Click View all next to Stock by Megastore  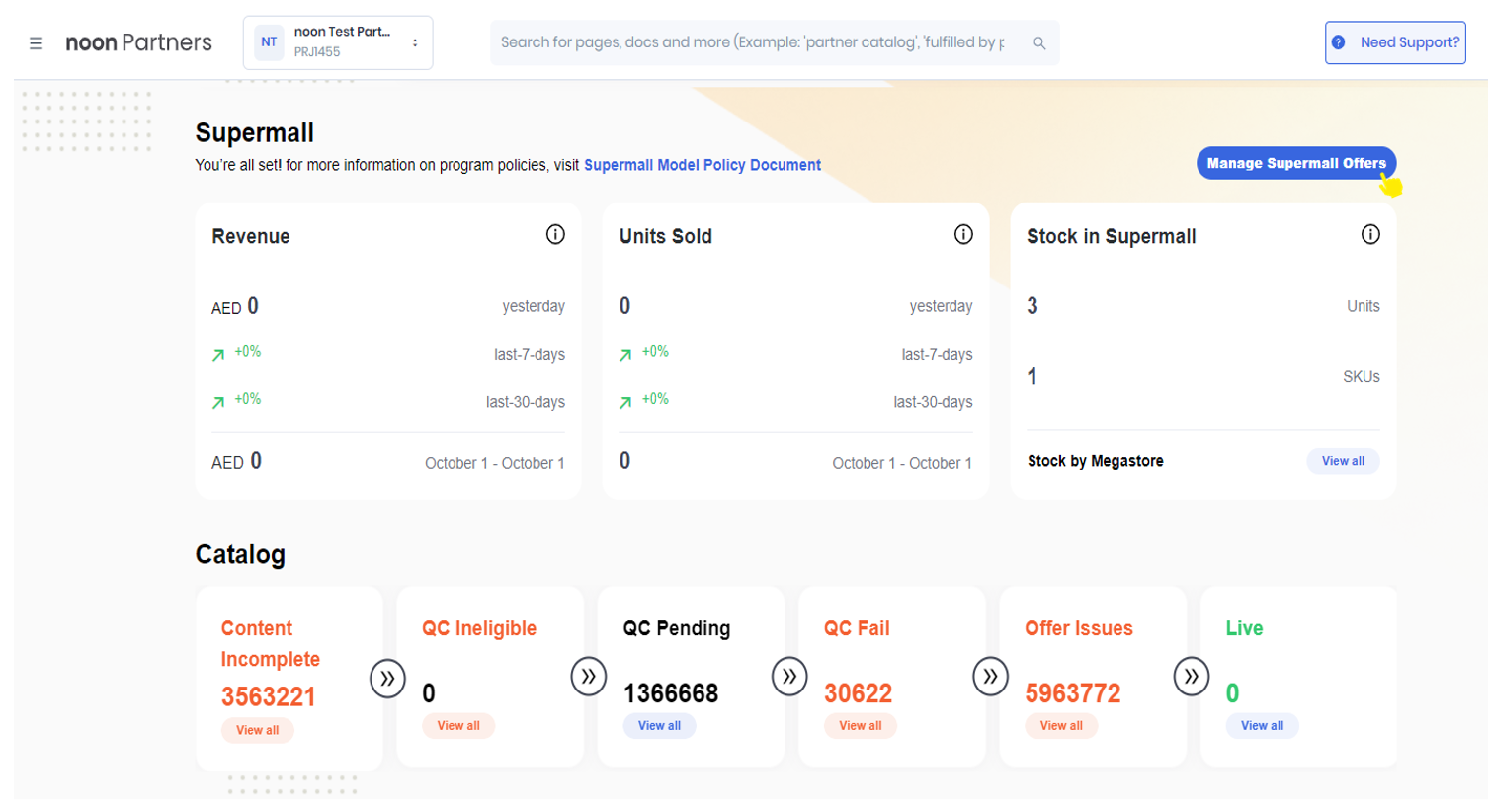[x=1343, y=461]
